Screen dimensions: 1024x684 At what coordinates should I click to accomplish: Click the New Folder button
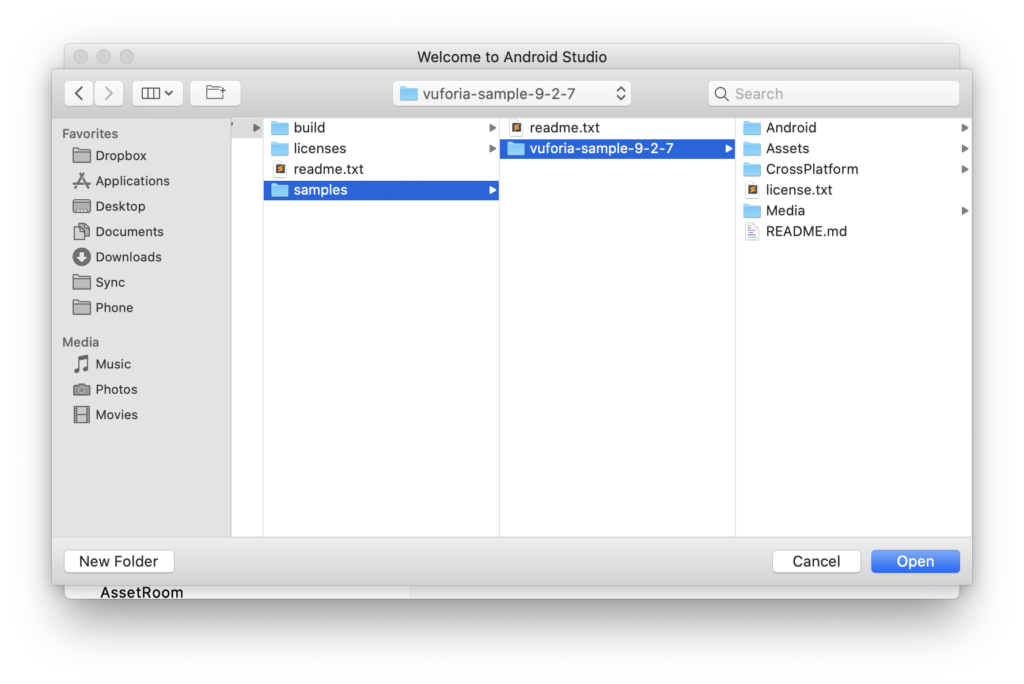[119, 561]
